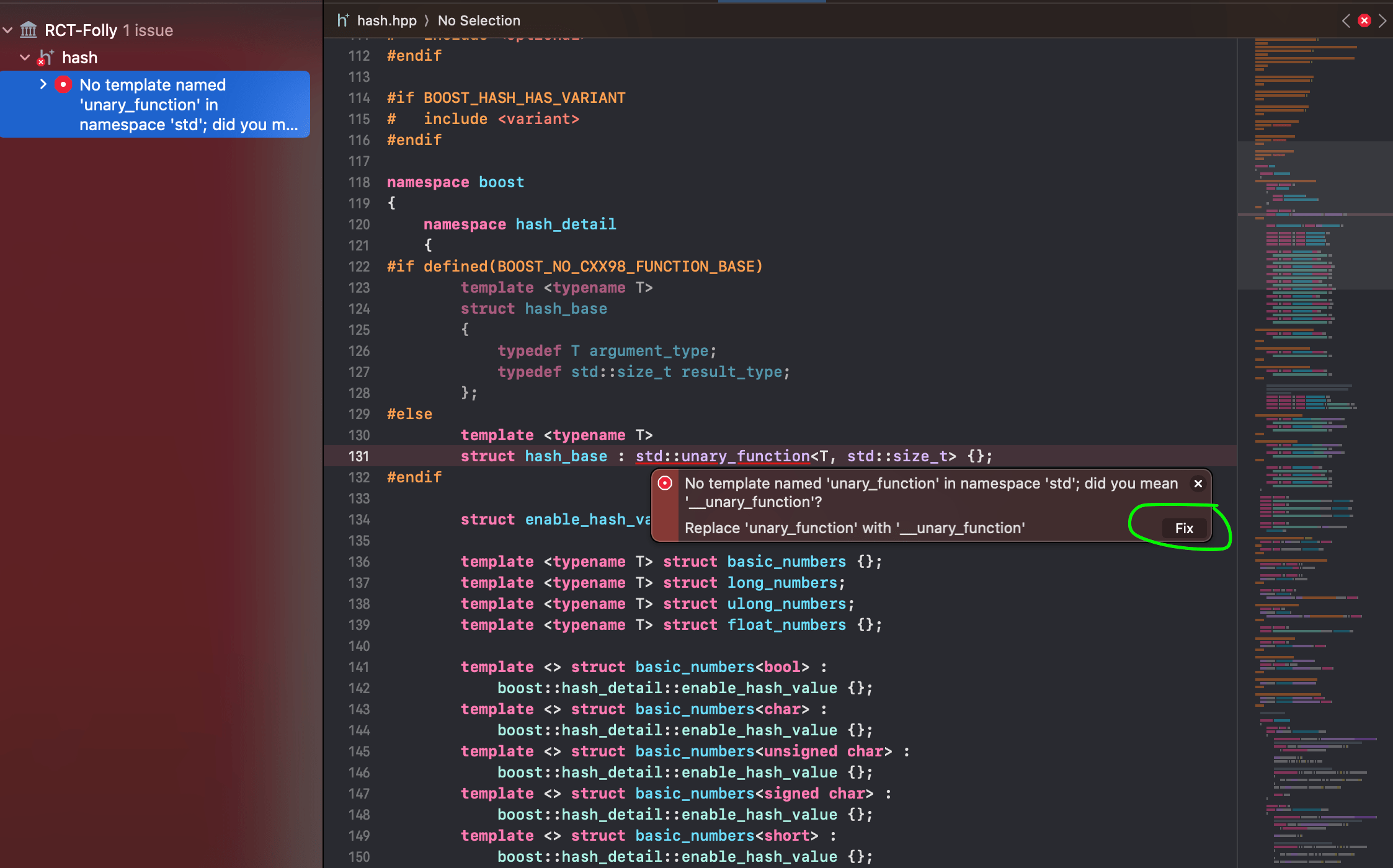Click red error indicator in jump bar

pos(1364,20)
